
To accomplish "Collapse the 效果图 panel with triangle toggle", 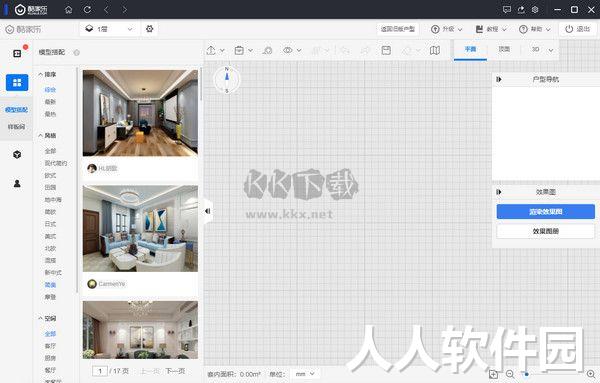I will click(x=499, y=192).
